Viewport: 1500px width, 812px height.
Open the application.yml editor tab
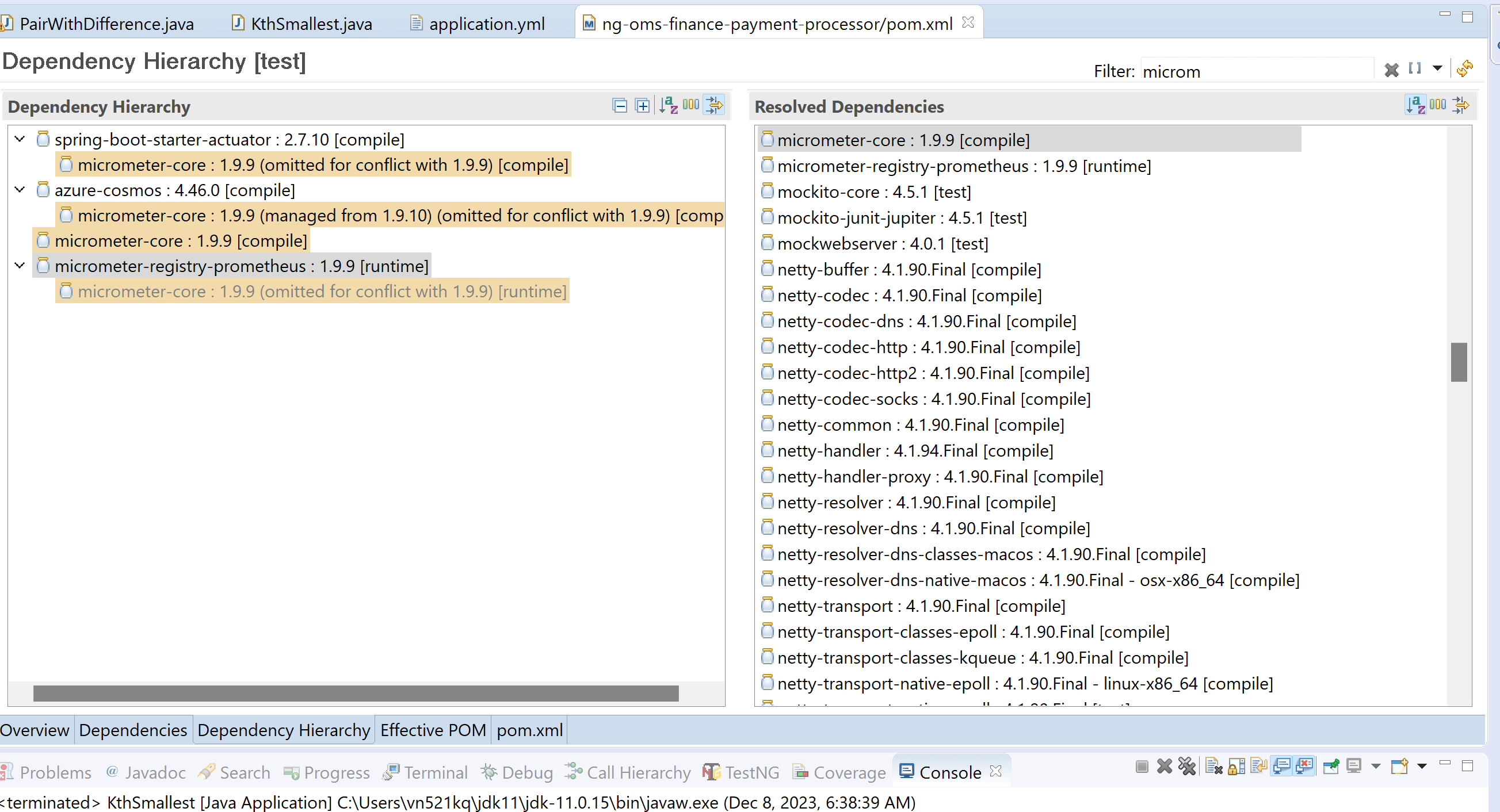[x=487, y=24]
